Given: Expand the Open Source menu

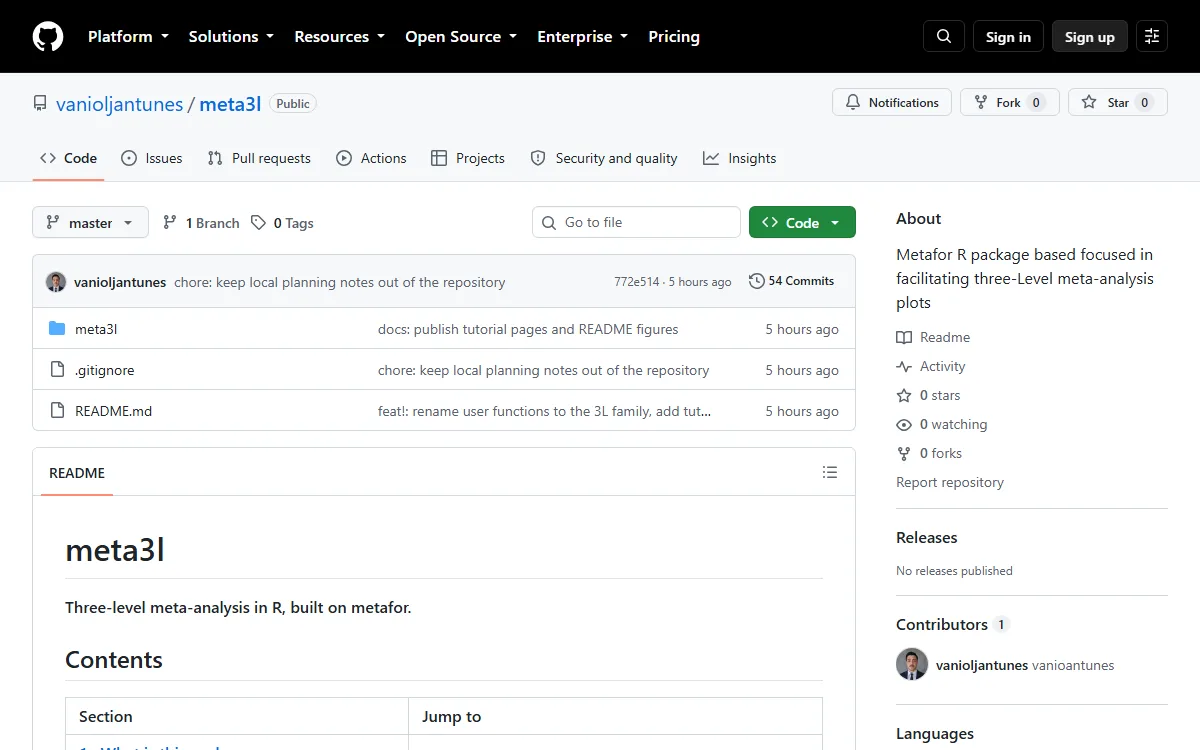Looking at the screenshot, I should point(461,36).
